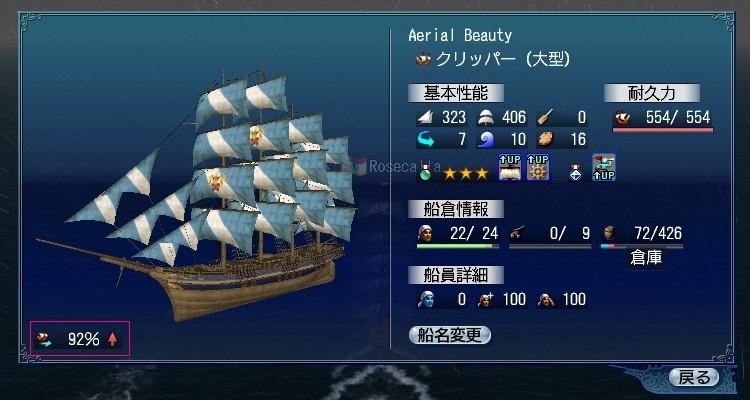Select the armor icon beside 16
The image size is (750, 400).
tap(546, 139)
